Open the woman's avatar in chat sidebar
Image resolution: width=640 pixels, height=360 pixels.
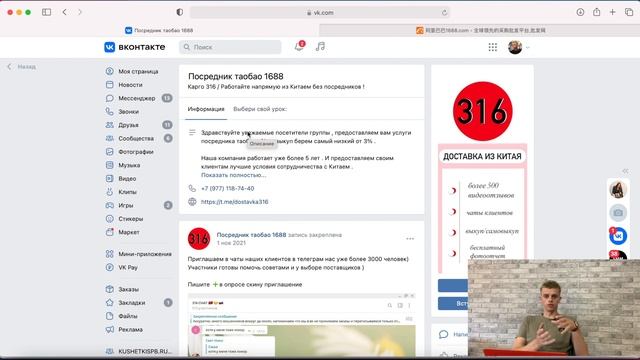pos(618,189)
